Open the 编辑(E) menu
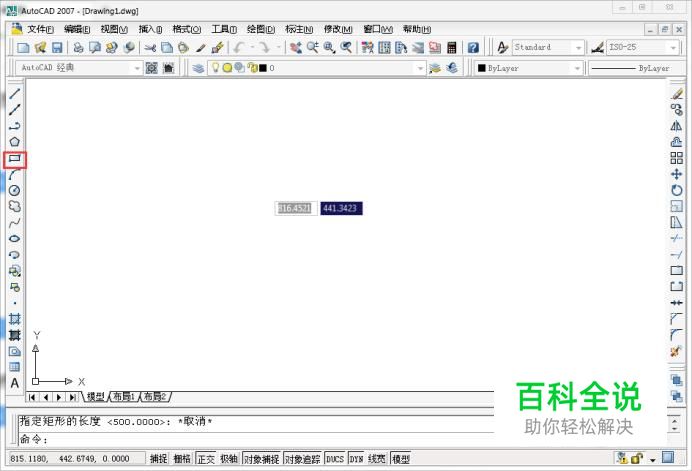692x471 pixels. pyautogui.click(x=77, y=30)
